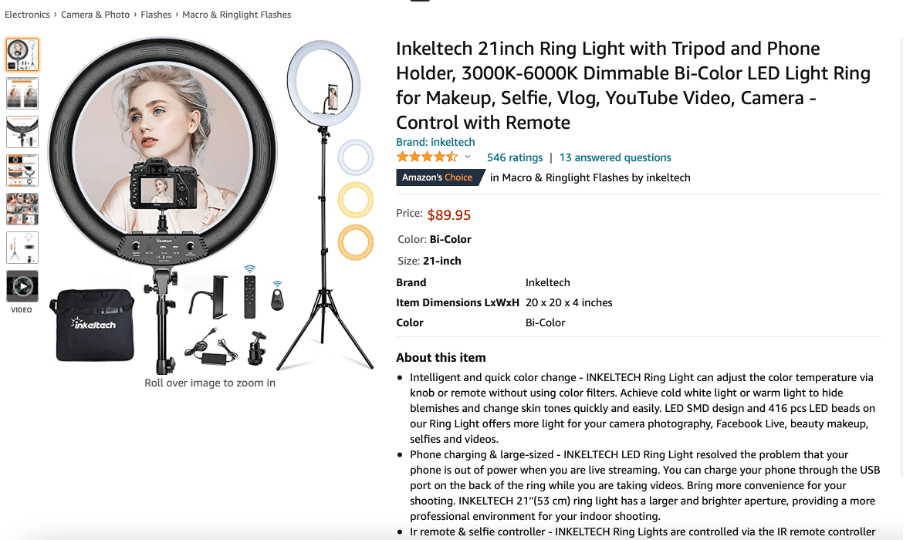The height and width of the screenshot is (540, 904).
Task: Click the Amazon's Choice badge
Action: click(x=439, y=178)
